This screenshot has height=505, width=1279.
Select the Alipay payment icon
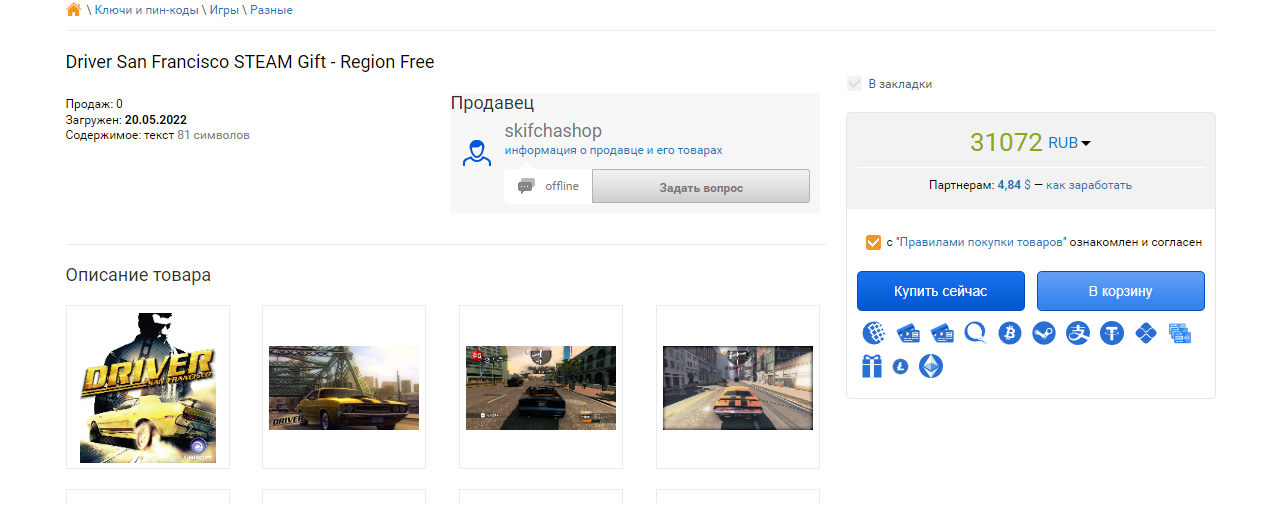pyautogui.click(x=1078, y=333)
